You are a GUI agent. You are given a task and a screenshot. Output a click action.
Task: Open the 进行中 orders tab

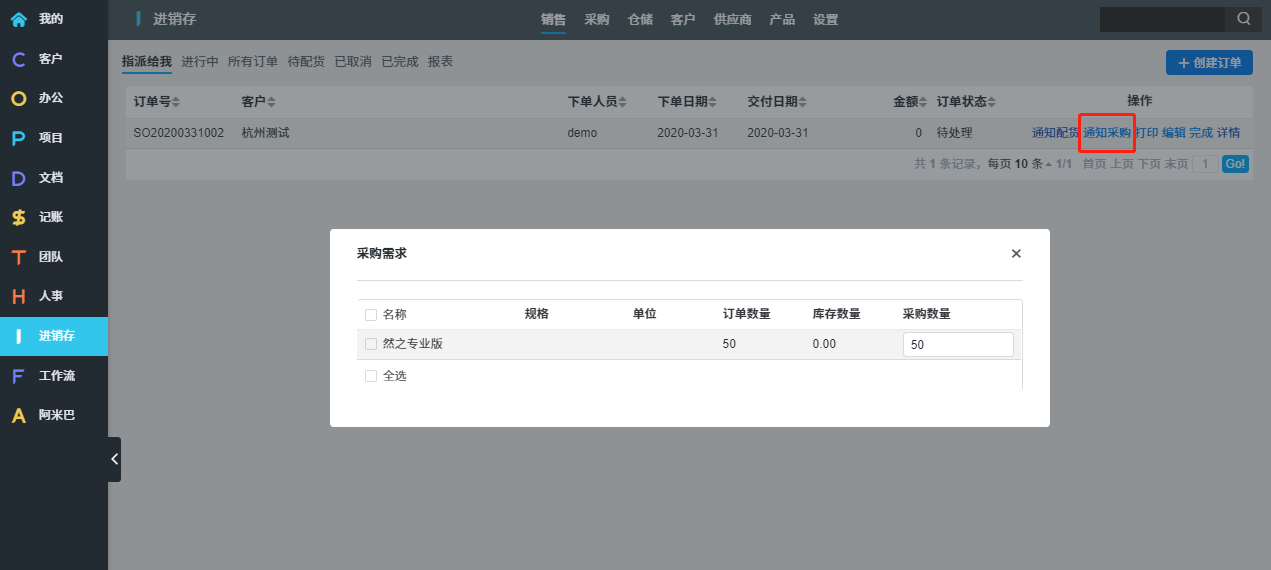point(200,62)
